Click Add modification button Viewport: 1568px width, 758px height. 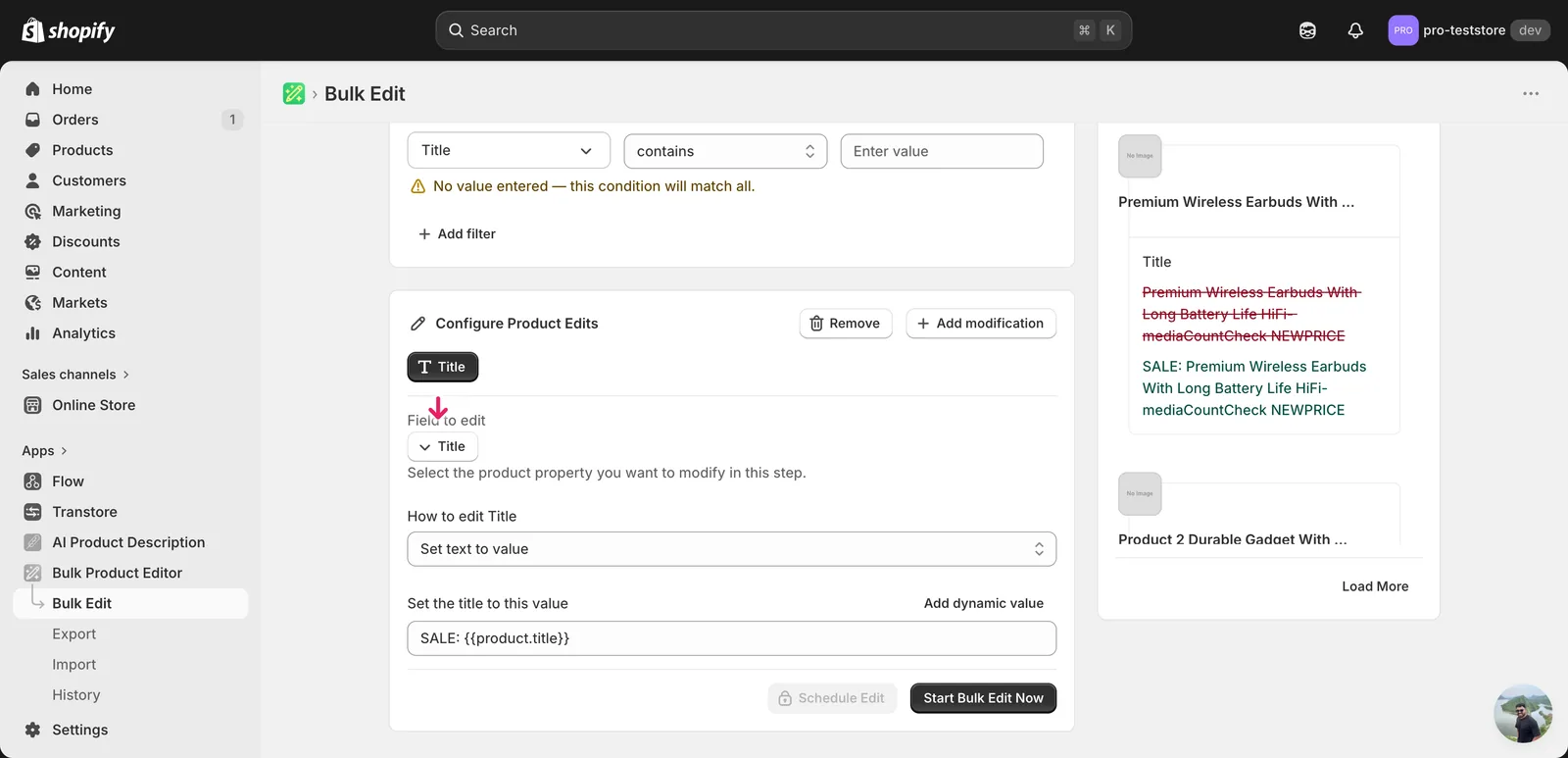click(981, 324)
